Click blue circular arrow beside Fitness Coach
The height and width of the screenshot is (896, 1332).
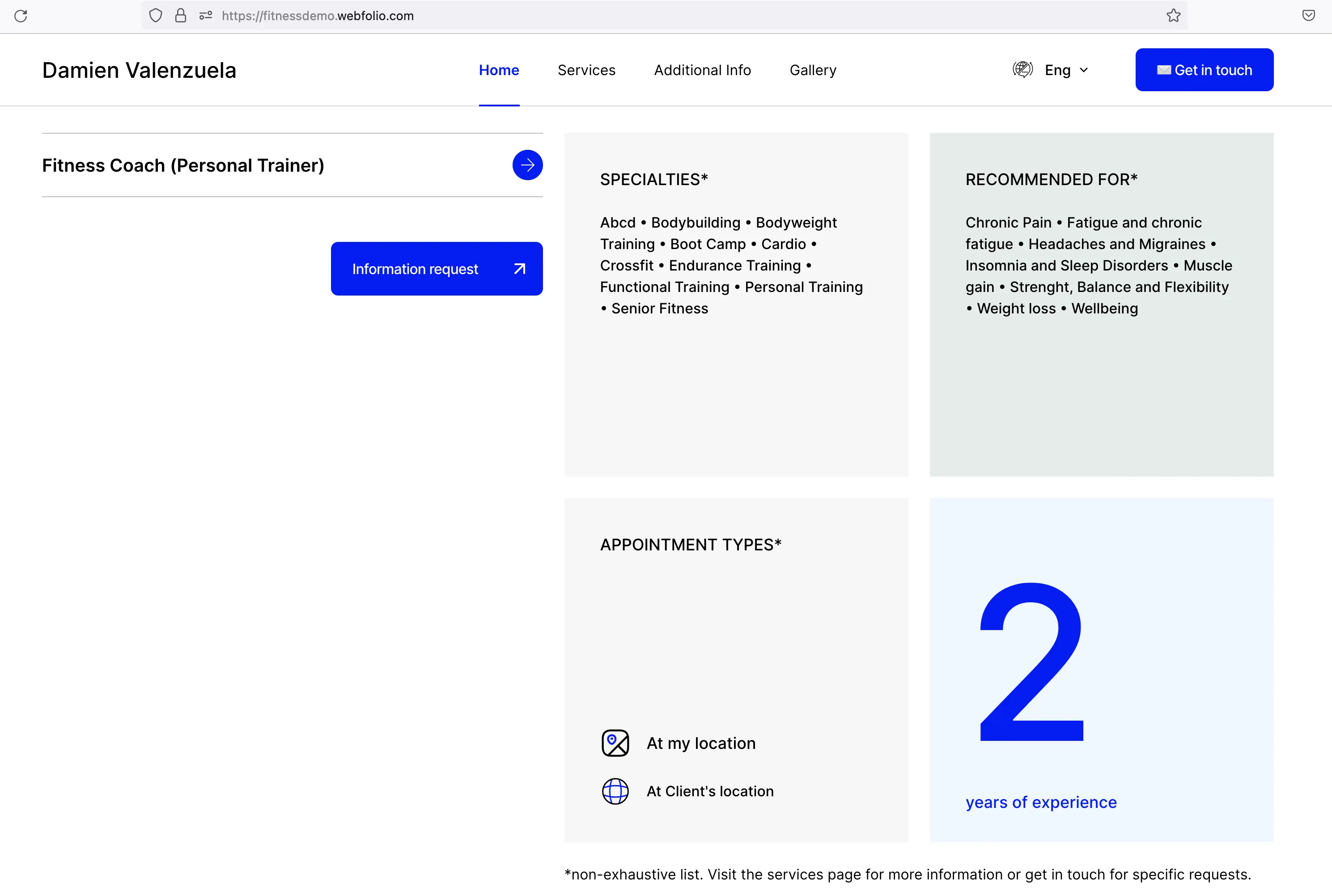click(x=527, y=165)
